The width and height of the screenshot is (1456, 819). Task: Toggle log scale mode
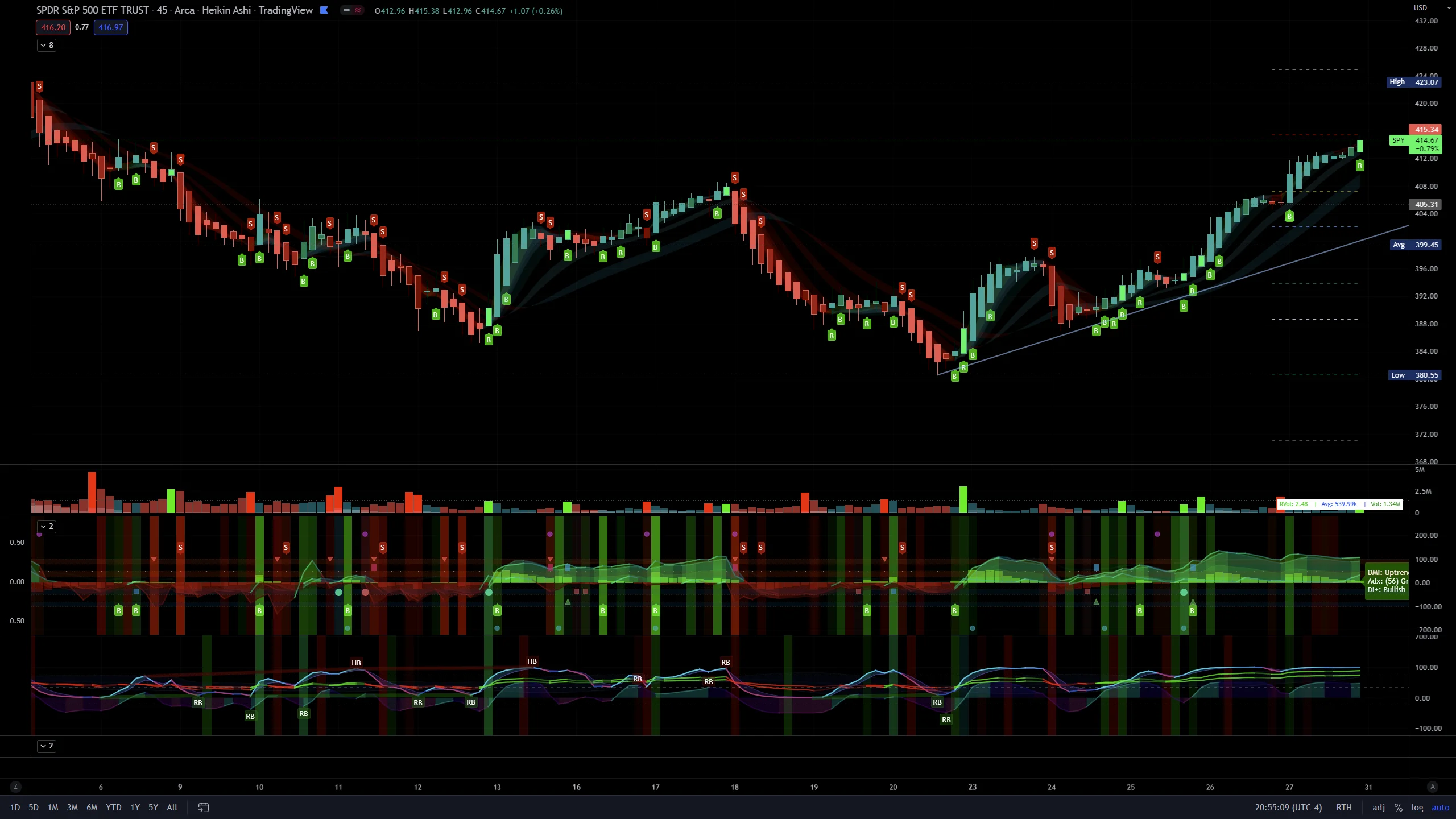[x=1417, y=808]
